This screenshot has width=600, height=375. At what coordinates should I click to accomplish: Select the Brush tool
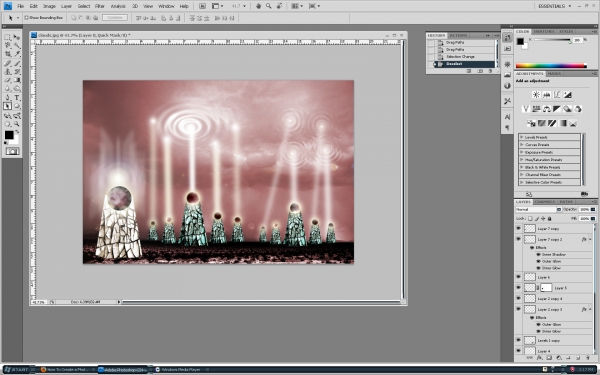(x=16, y=63)
